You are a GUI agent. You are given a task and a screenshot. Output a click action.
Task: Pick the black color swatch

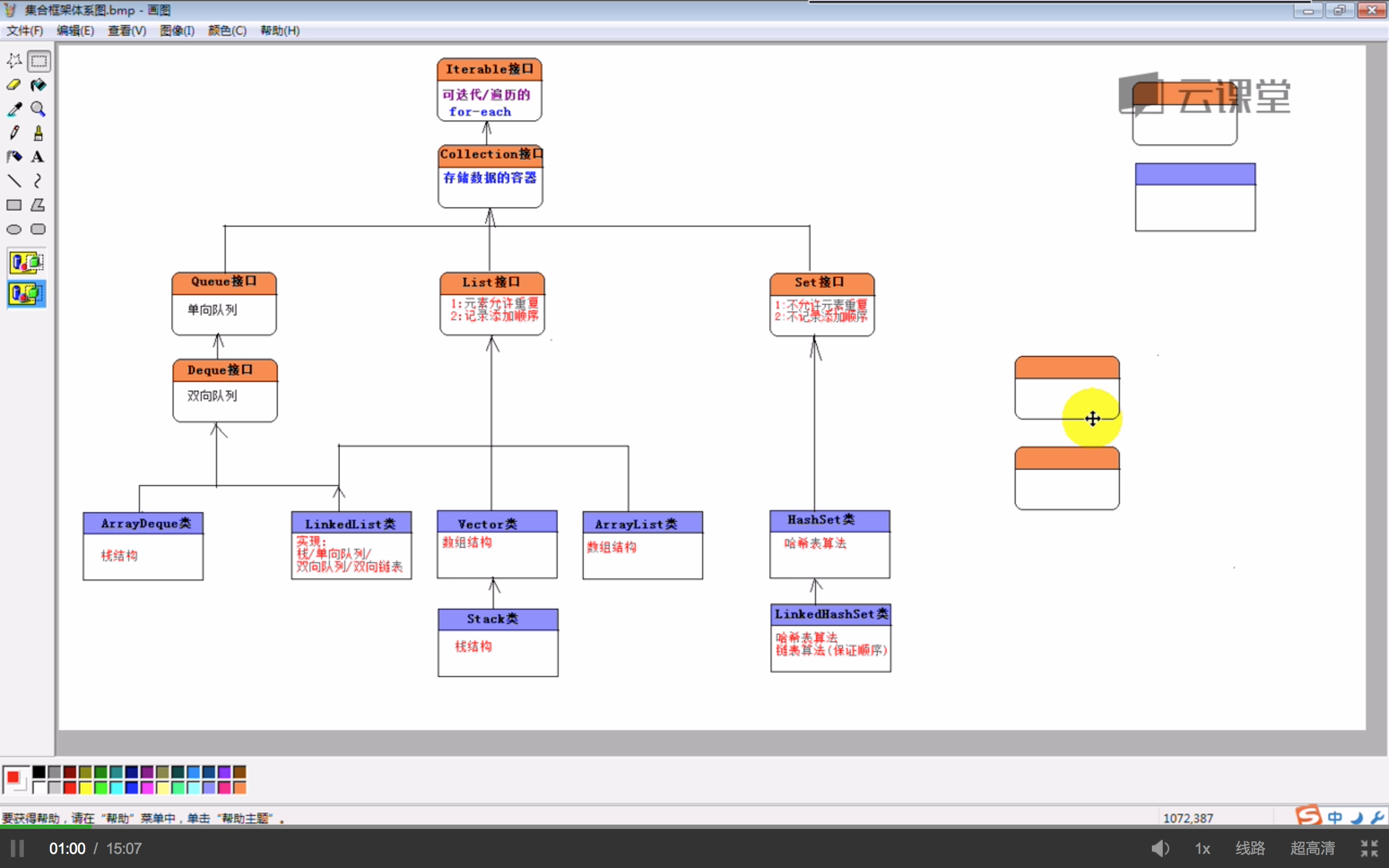click(39, 772)
